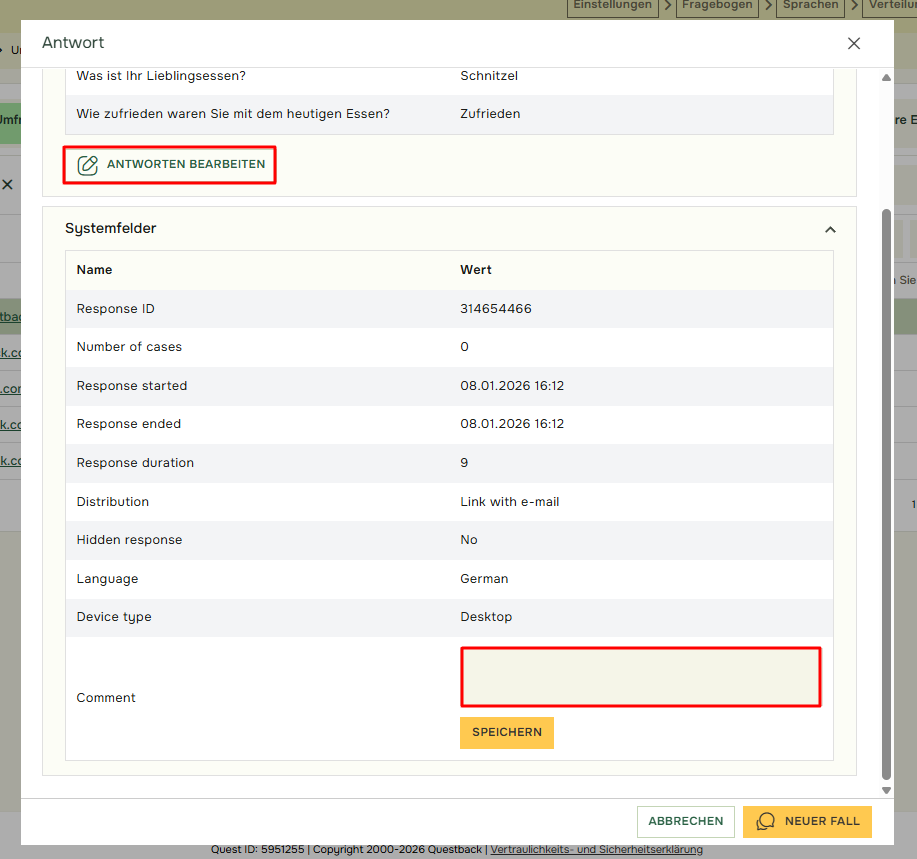The image size is (917, 859).
Task: Select the Response ID value 314654466
Action: (x=495, y=309)
